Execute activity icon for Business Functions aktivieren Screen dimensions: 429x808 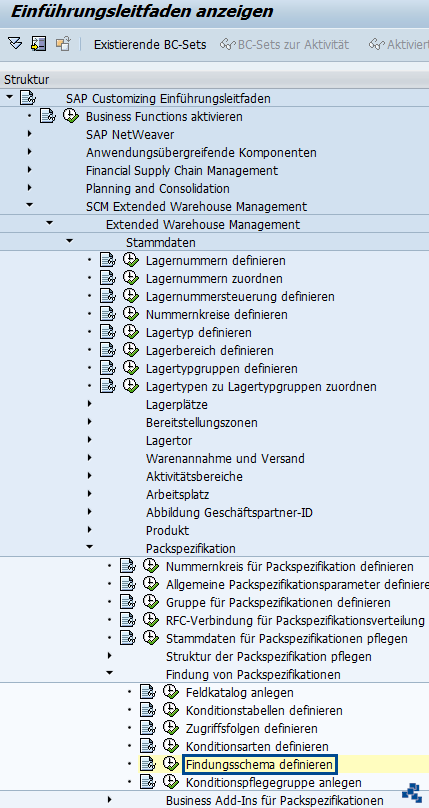pyautogui.click(x=71, y=116)
